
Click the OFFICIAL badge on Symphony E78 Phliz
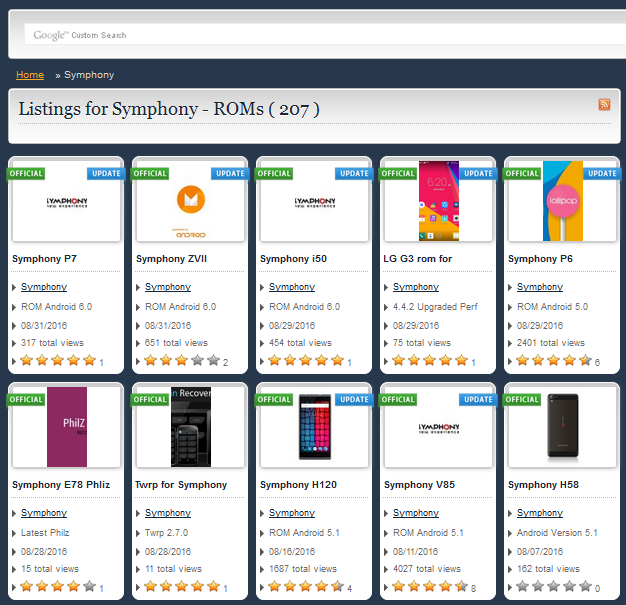26,399
